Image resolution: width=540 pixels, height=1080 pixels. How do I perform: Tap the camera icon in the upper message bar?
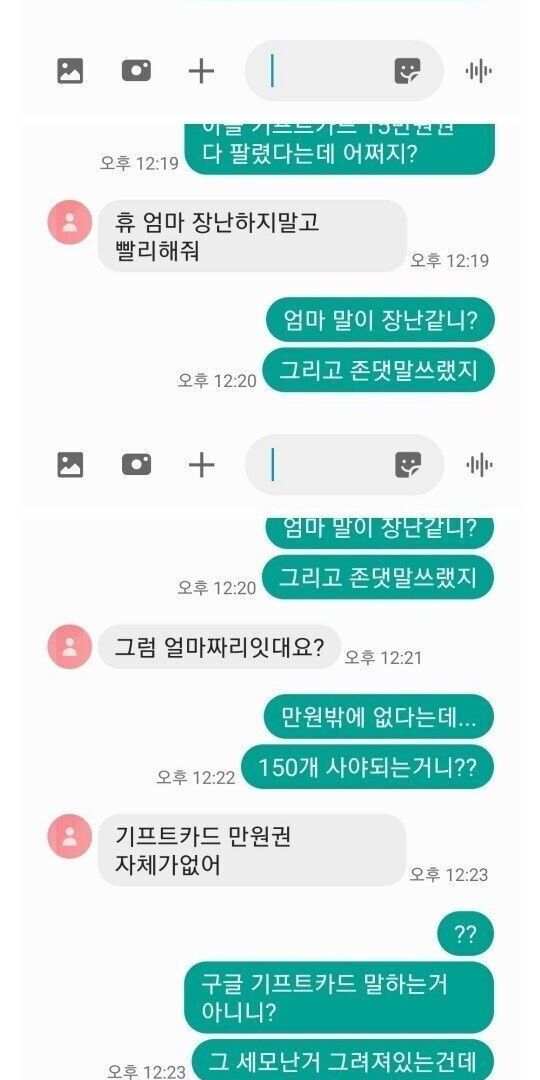pos(136,71)
